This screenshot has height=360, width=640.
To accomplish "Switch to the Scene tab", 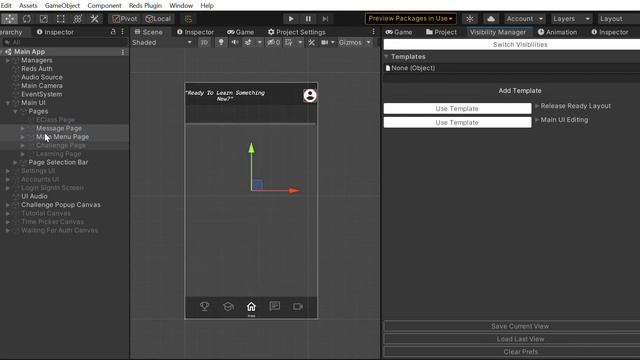I will [149, 32].
